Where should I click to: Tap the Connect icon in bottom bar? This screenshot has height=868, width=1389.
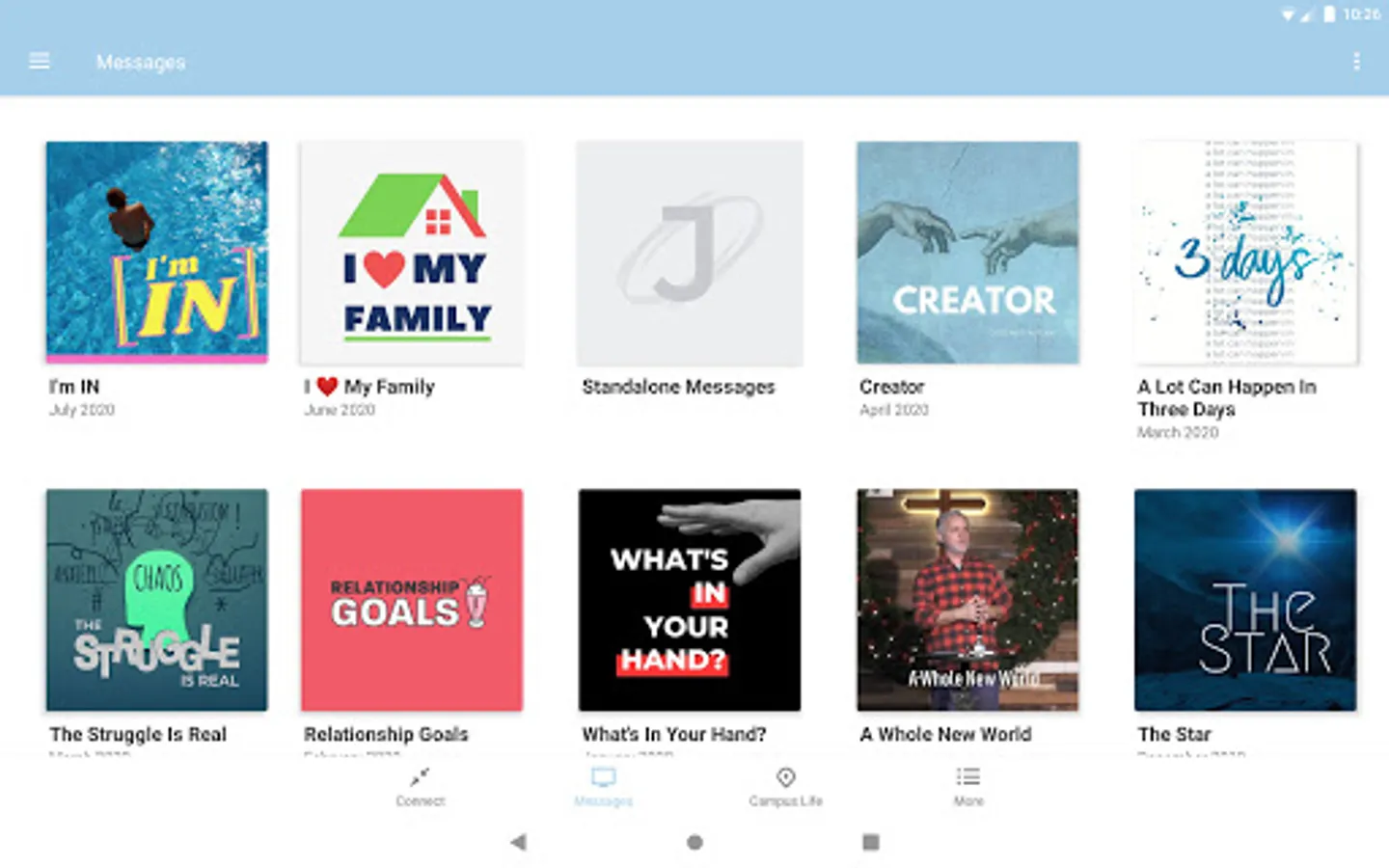pyautogui.click(x=420, y=777)
